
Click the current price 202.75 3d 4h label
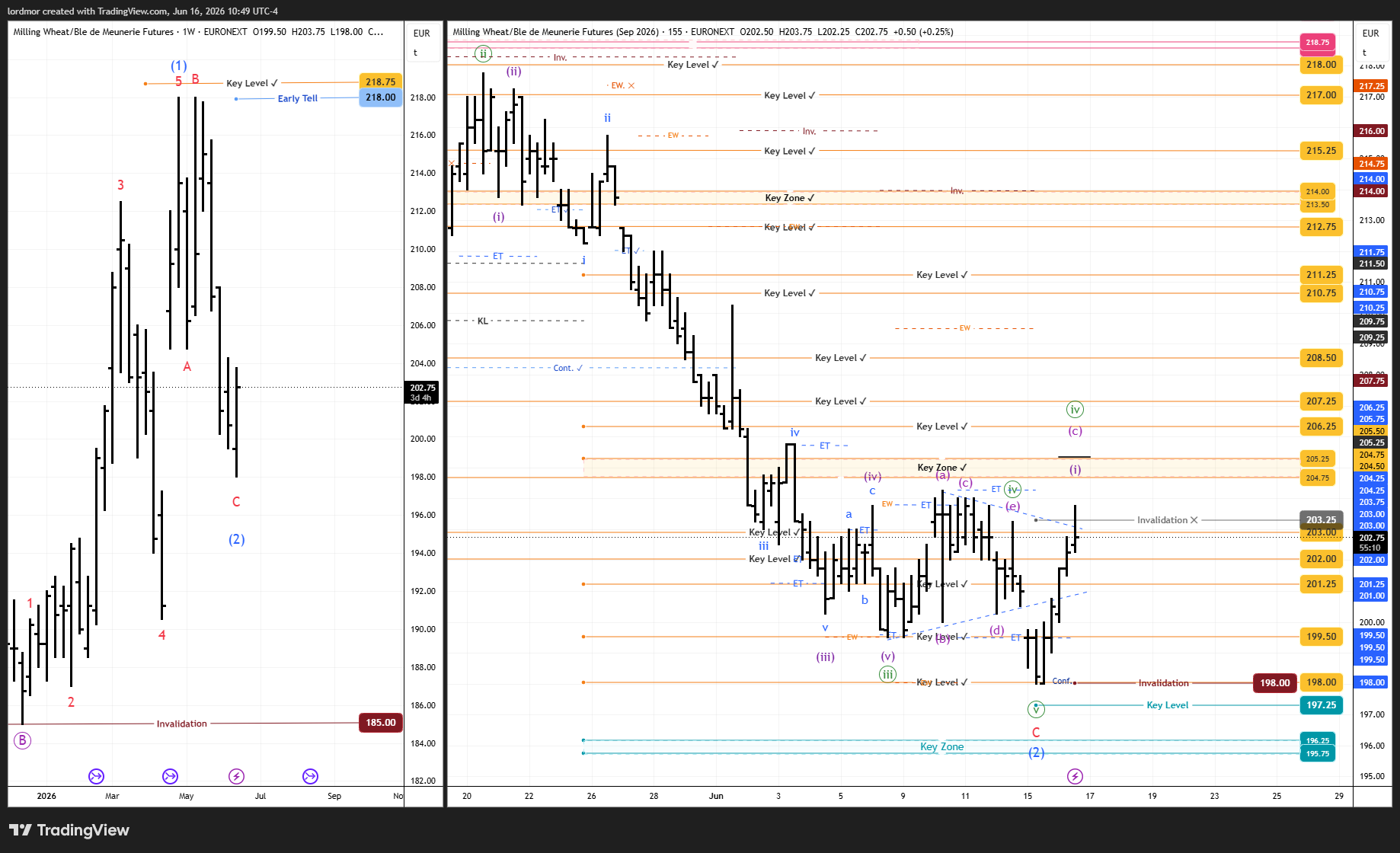coord(422,392)
